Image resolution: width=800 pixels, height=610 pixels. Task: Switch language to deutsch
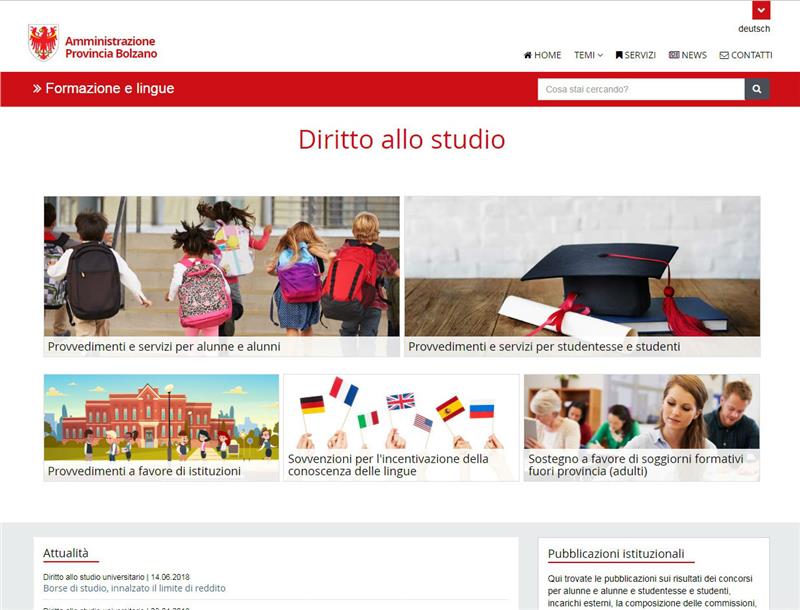point(754,29)
